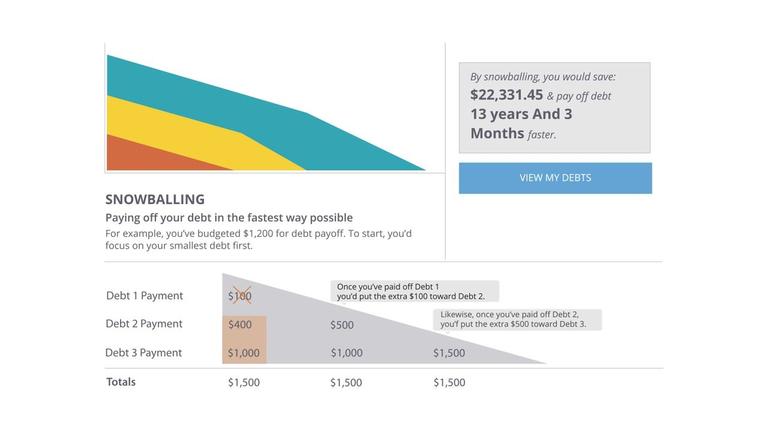The image size is (768, 432).
Task: Select the orange area in the debt chart
Action: 147,158
